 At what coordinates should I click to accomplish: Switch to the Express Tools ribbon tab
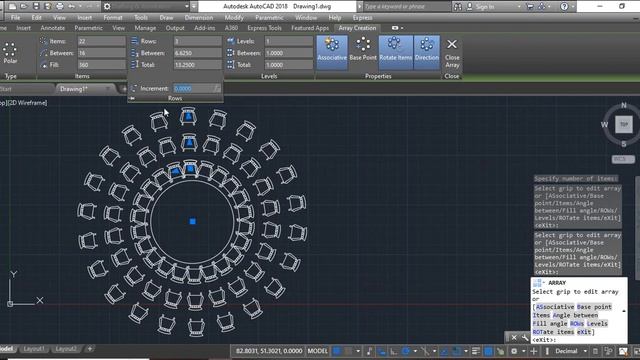click(264, 28)
